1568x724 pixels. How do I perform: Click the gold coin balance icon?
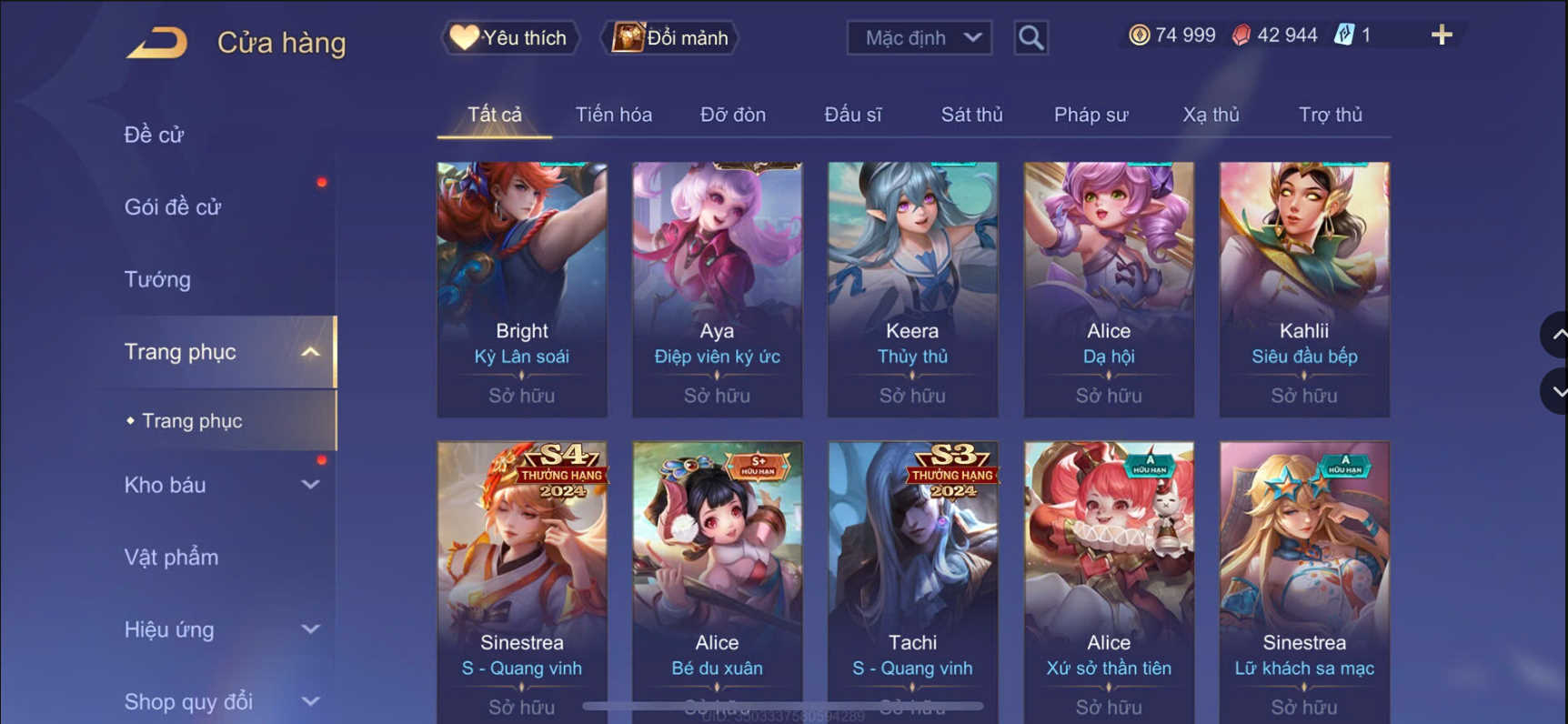1139,35
